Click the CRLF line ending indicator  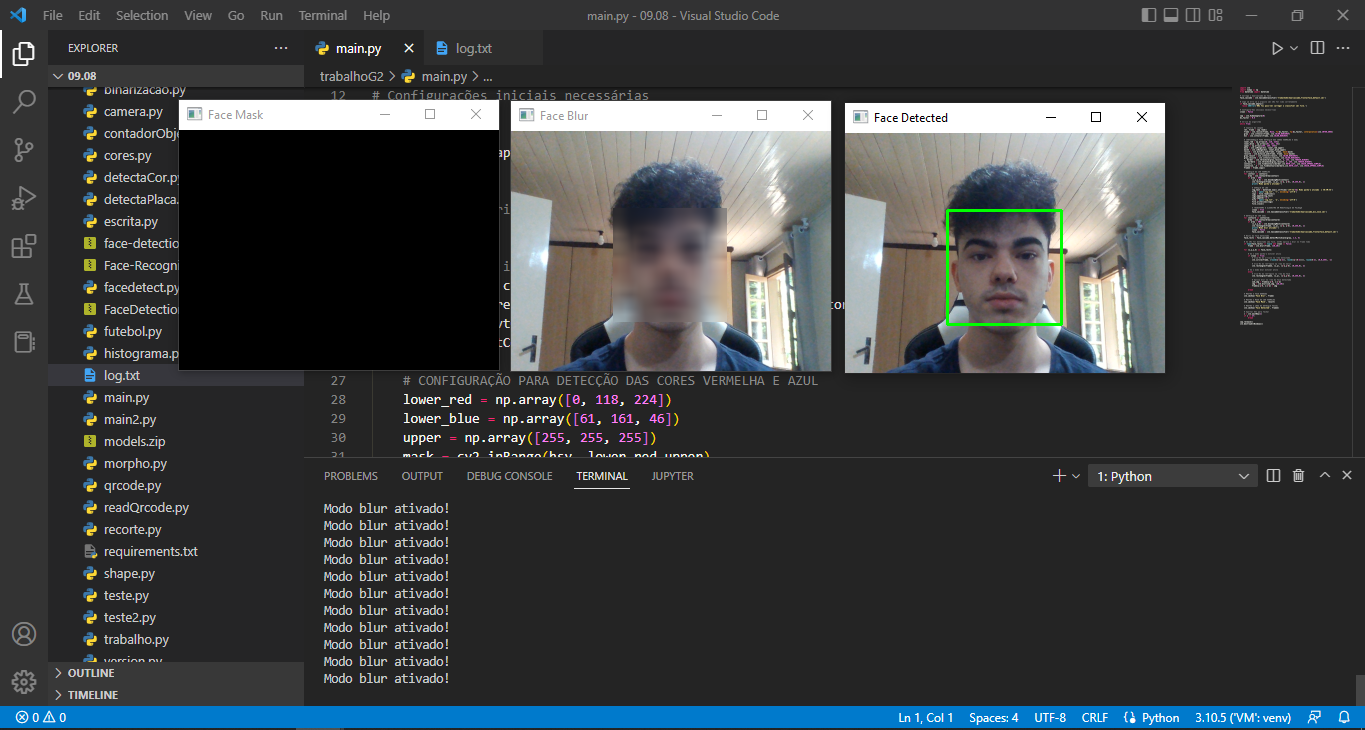click(x=1094, y=717)
